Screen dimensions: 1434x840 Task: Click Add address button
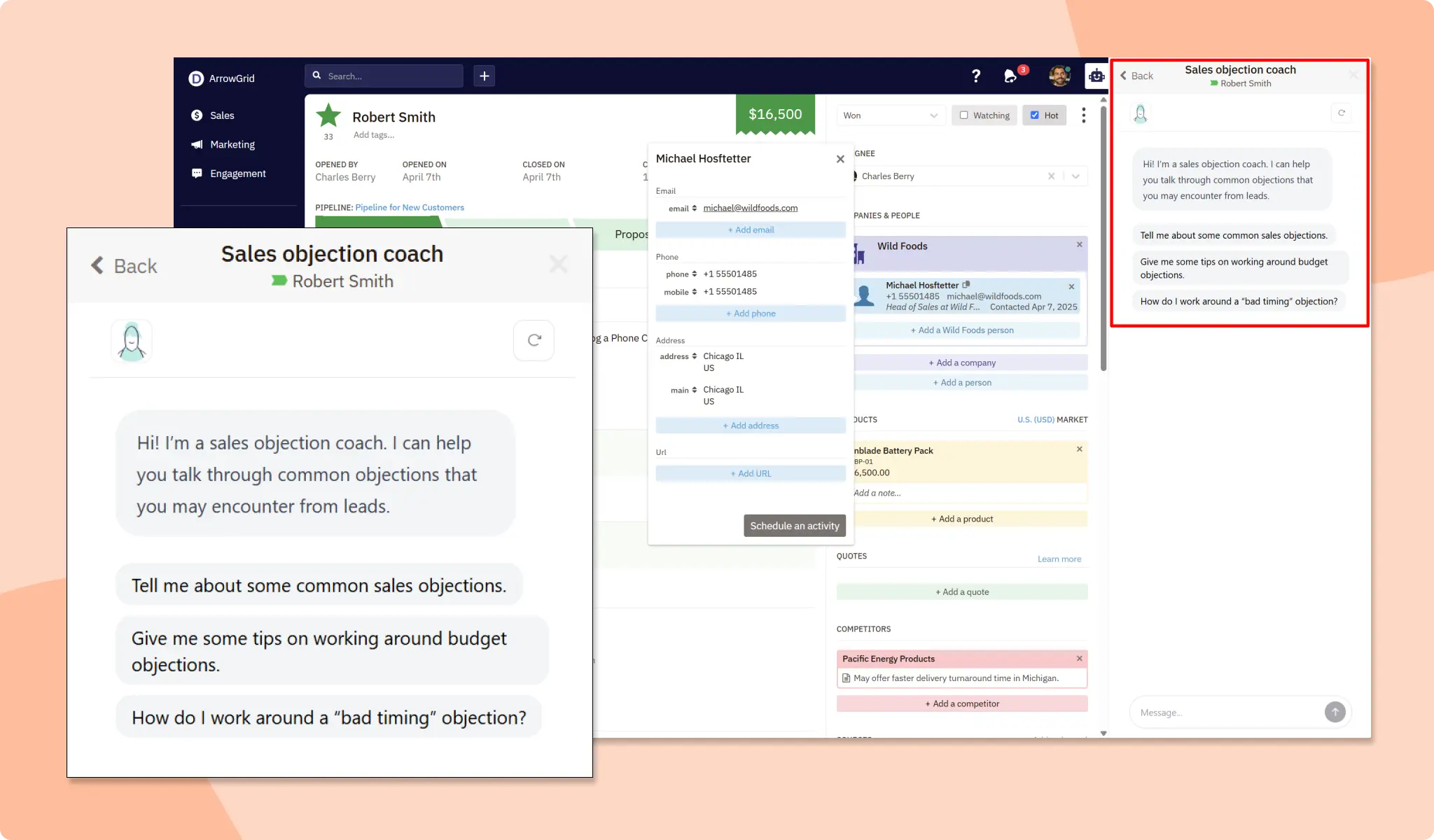751,426
